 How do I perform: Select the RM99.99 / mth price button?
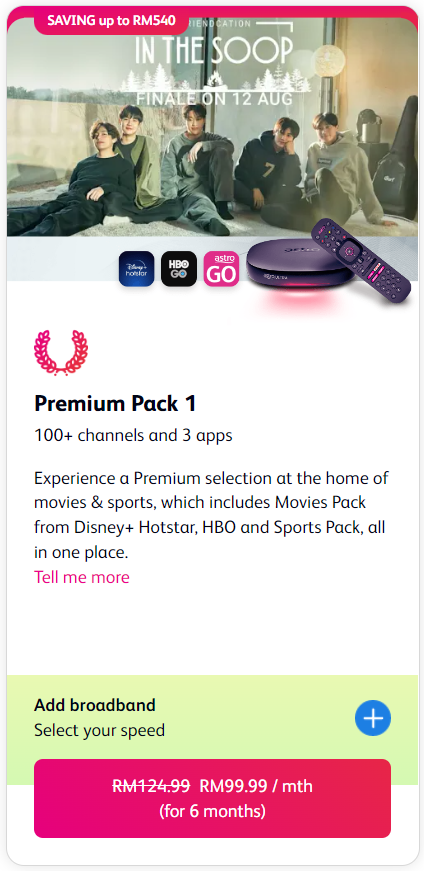point(212,798)
